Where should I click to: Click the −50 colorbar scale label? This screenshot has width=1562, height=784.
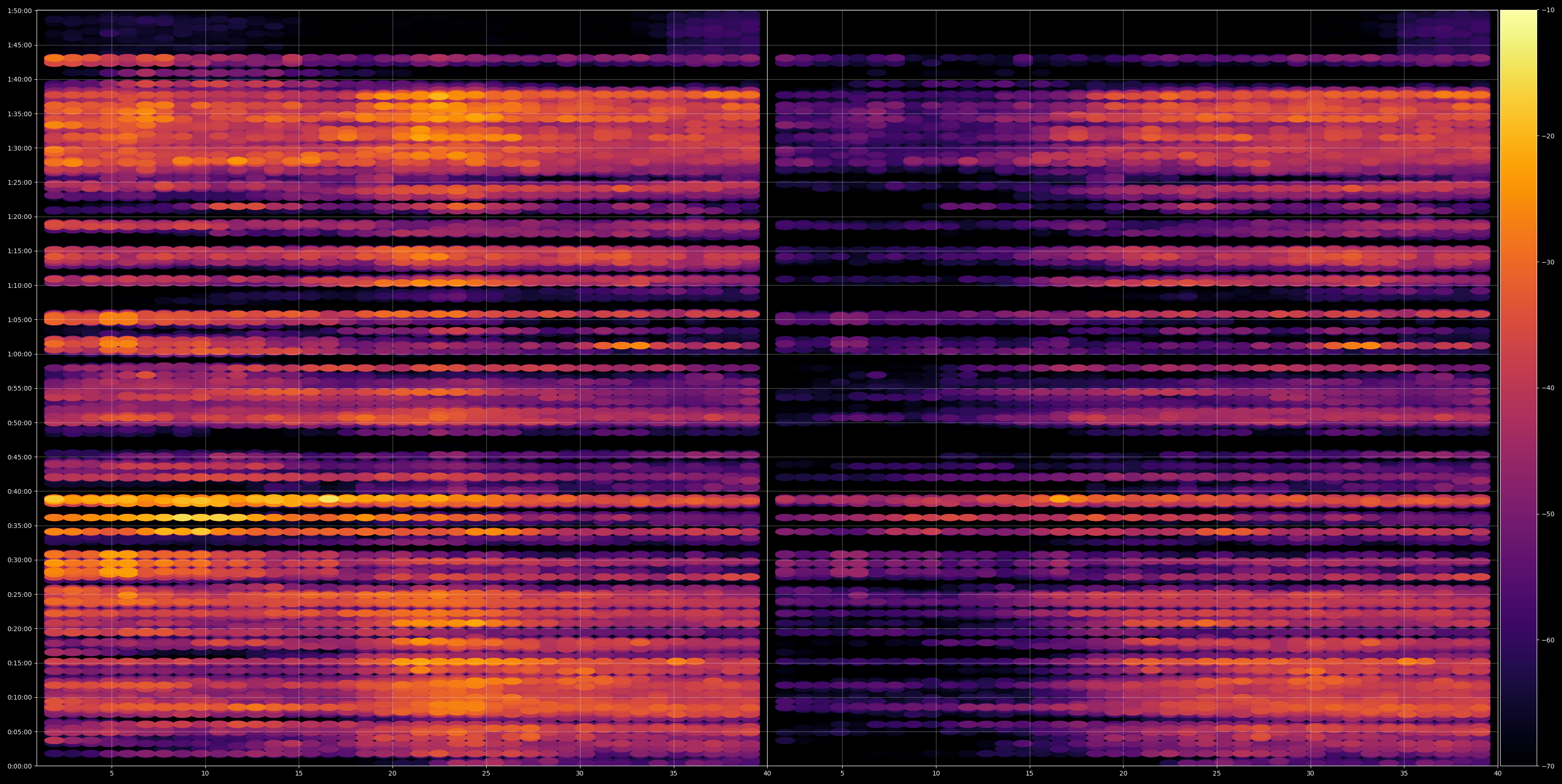point(1547,514)
